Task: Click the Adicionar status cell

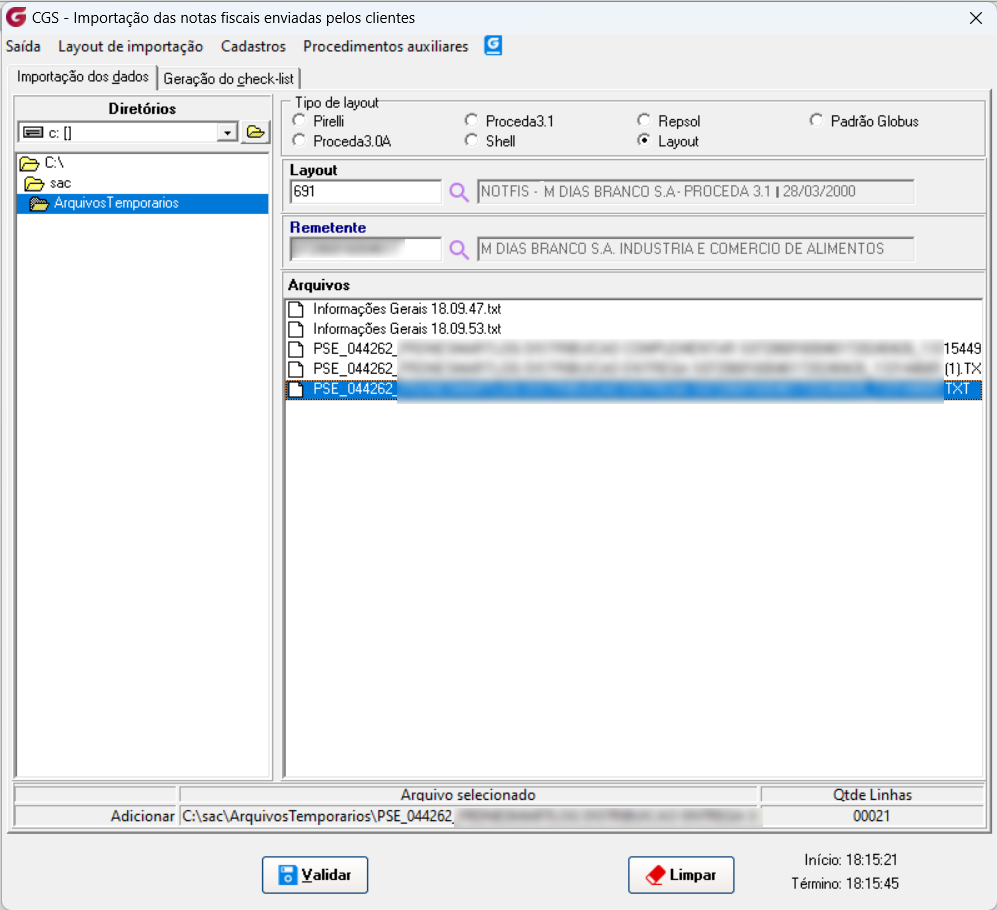Action: point(95,816)
